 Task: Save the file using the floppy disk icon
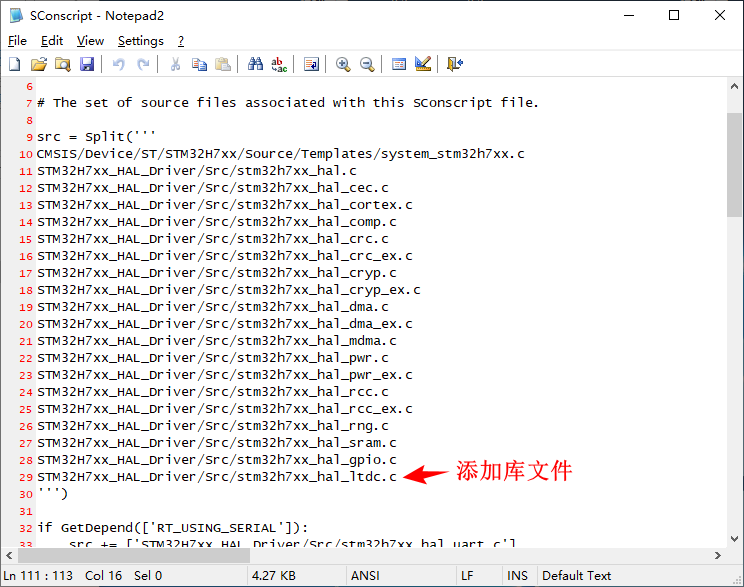tap(87, 64)
